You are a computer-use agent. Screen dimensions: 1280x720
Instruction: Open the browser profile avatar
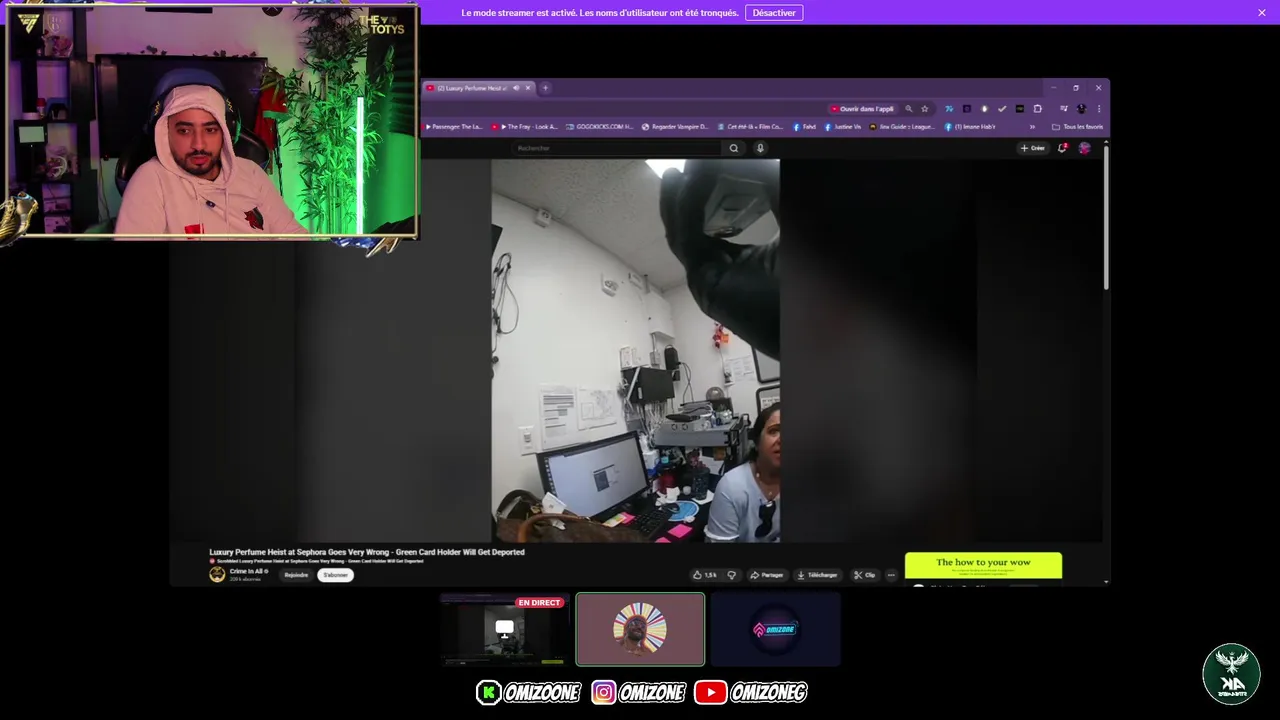coord(1081,109)
